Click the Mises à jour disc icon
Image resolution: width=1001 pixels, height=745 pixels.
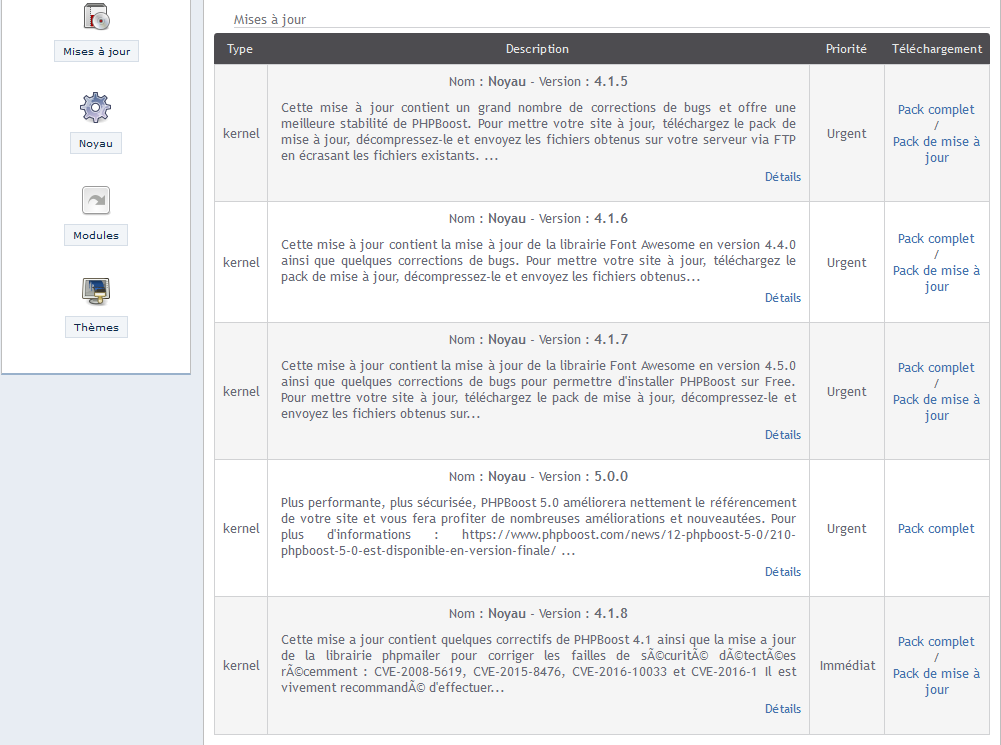[x=96, y=17]
